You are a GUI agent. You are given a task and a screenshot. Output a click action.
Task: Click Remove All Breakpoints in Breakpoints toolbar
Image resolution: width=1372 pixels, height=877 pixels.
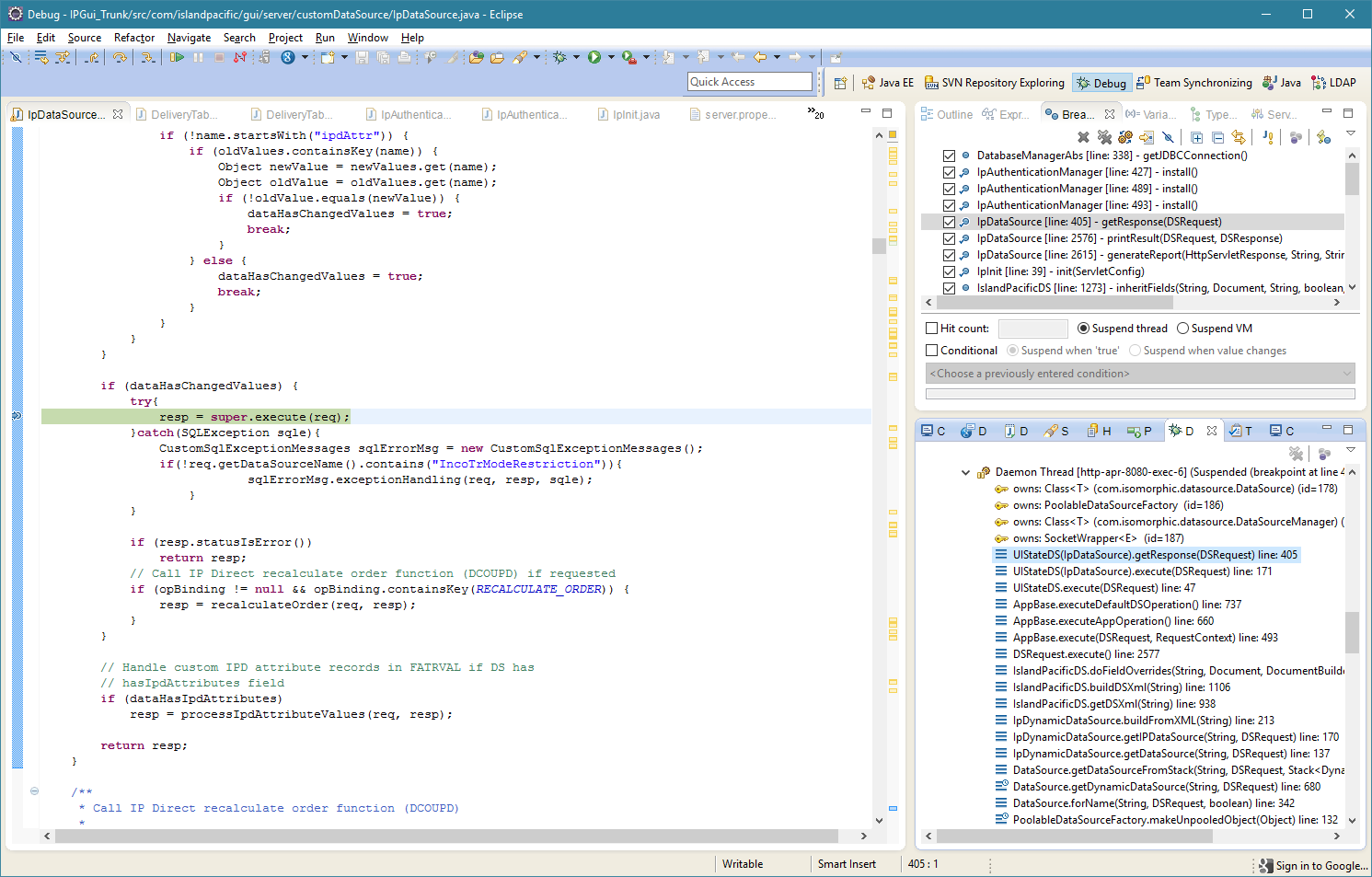[1104, 137]
